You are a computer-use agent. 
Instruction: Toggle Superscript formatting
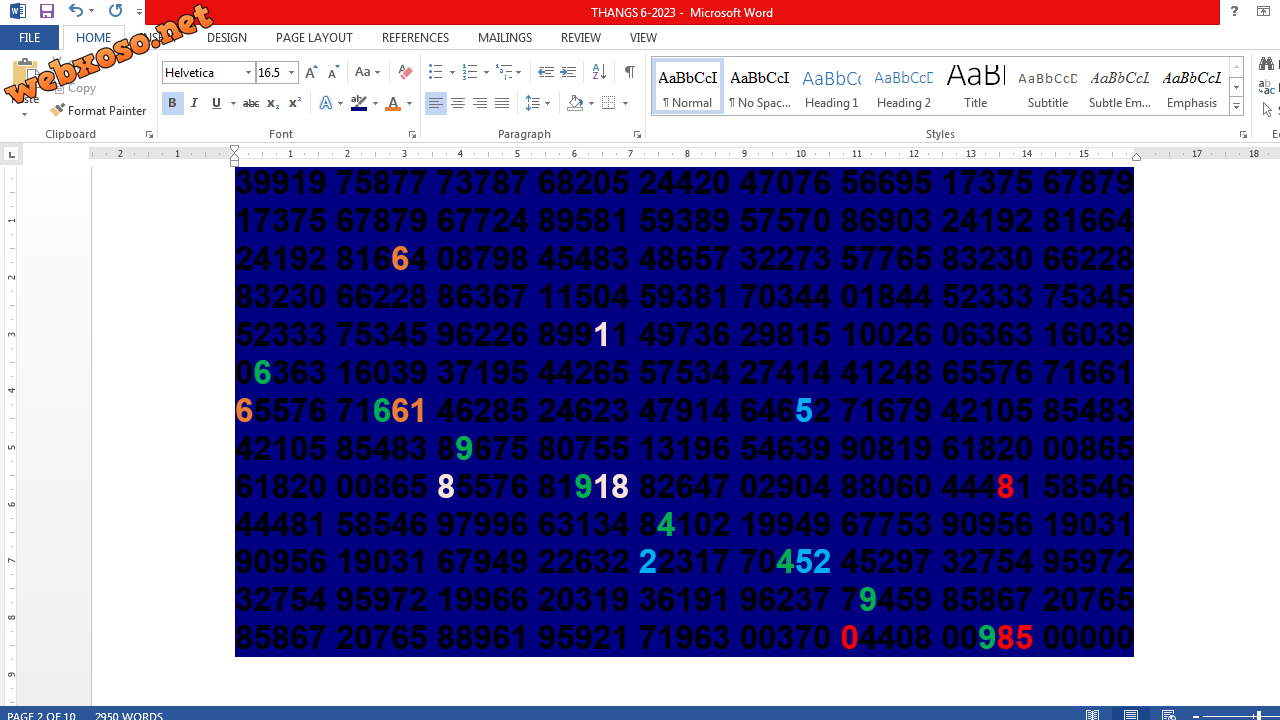[x=295, y=103]
